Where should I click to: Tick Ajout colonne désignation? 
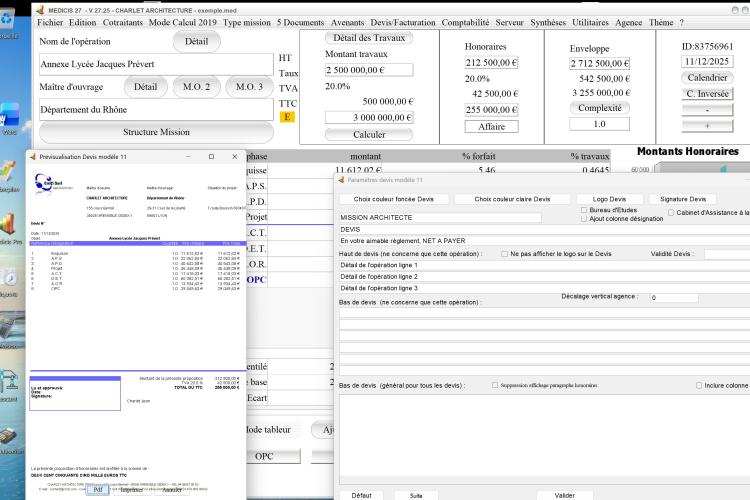point(584,219)
